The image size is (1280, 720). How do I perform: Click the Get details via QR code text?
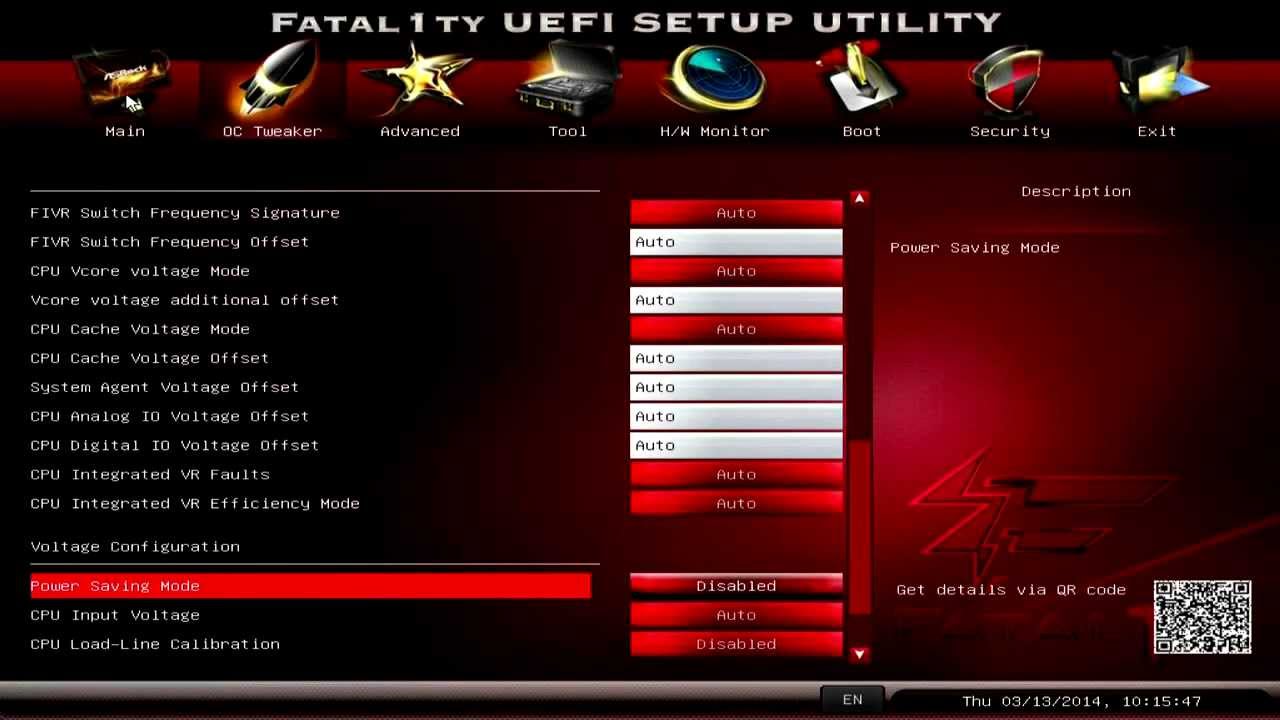1011,590
